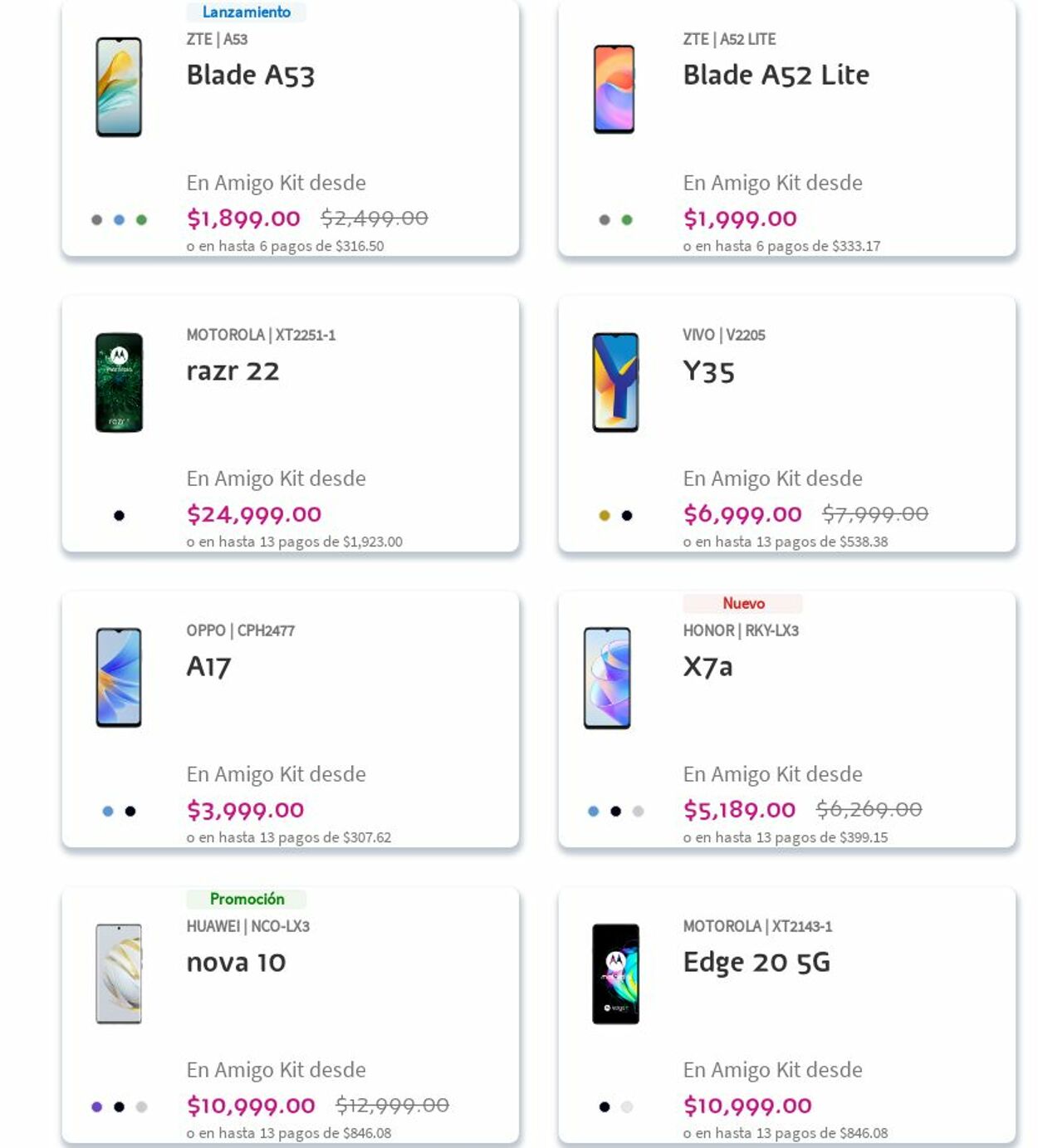Click the HONOR X7a phone image
Image resolution: width=1038 pixels, height=1148 pixels.
[607, 678]
